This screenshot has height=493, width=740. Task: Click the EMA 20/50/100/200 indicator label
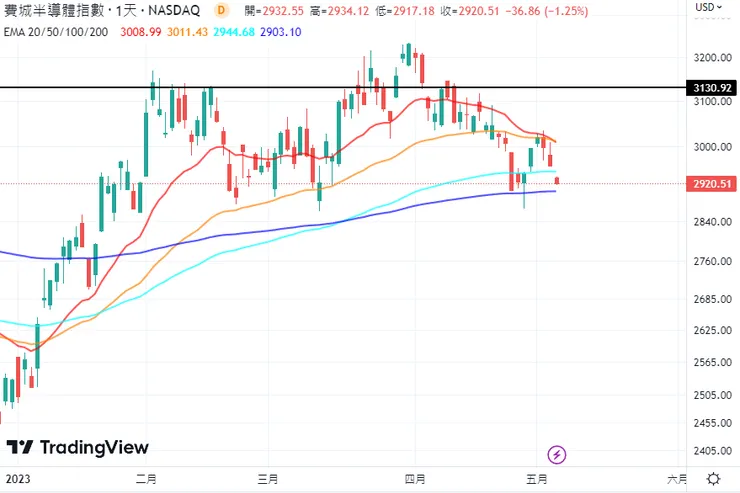tap(56, 32)
